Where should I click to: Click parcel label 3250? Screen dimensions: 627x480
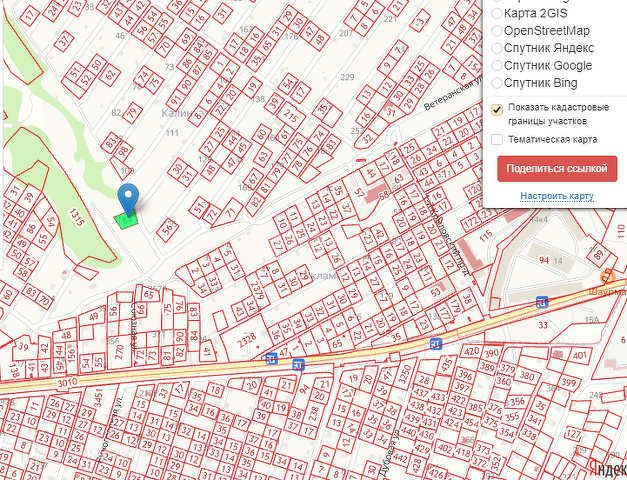[x=404, y=374]
